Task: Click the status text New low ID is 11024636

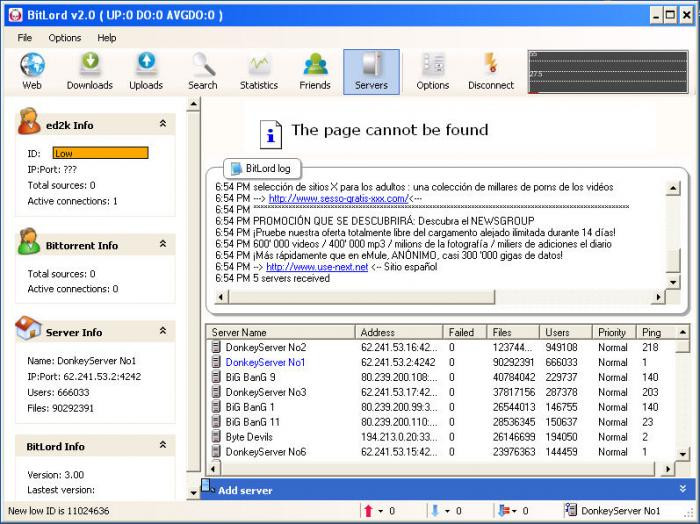Action: click(58, 511)
